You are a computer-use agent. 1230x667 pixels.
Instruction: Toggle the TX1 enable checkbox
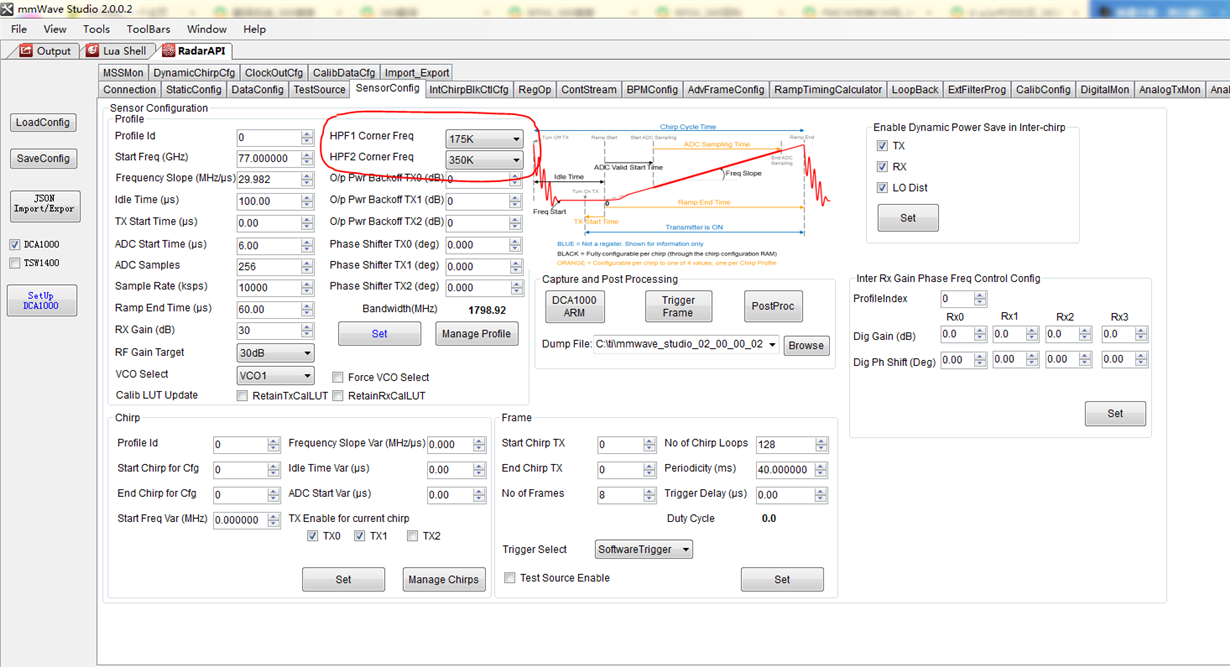(360, 536)
